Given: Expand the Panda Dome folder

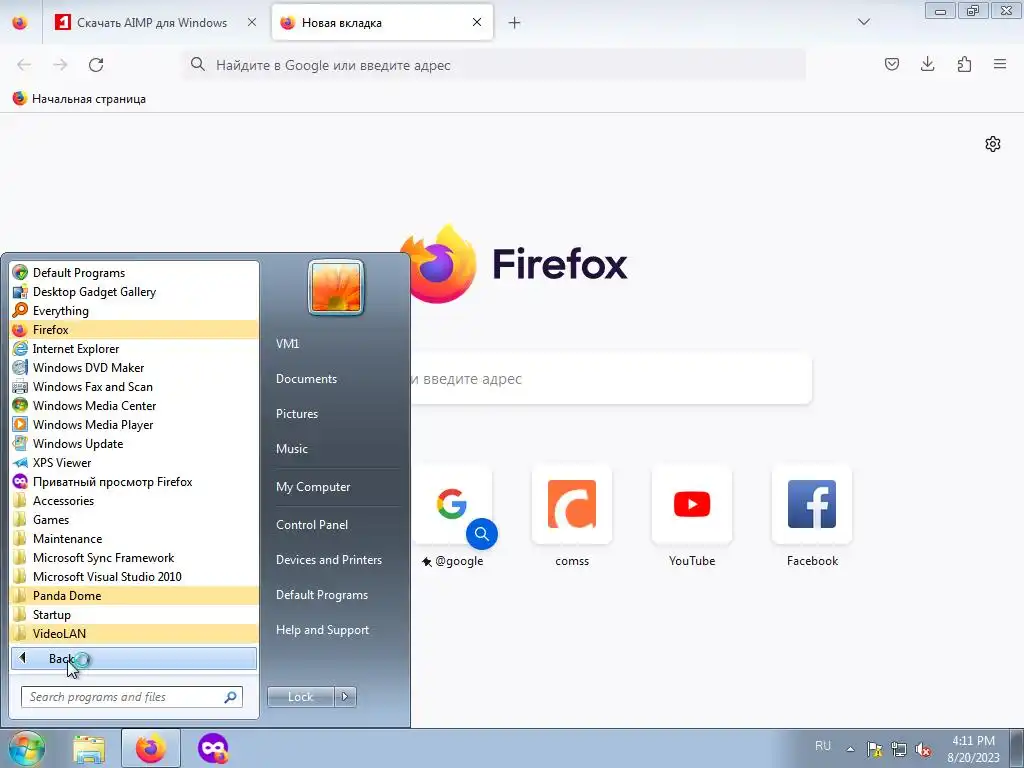Looking at the screenshot, I should pyautogui.click(x=134, y=596).
